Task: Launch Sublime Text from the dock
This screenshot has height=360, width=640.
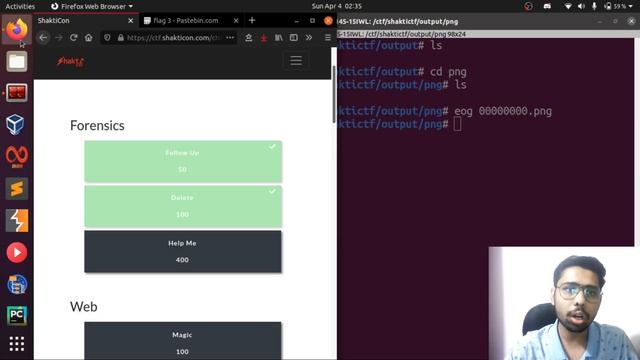Action: [17, 189]
